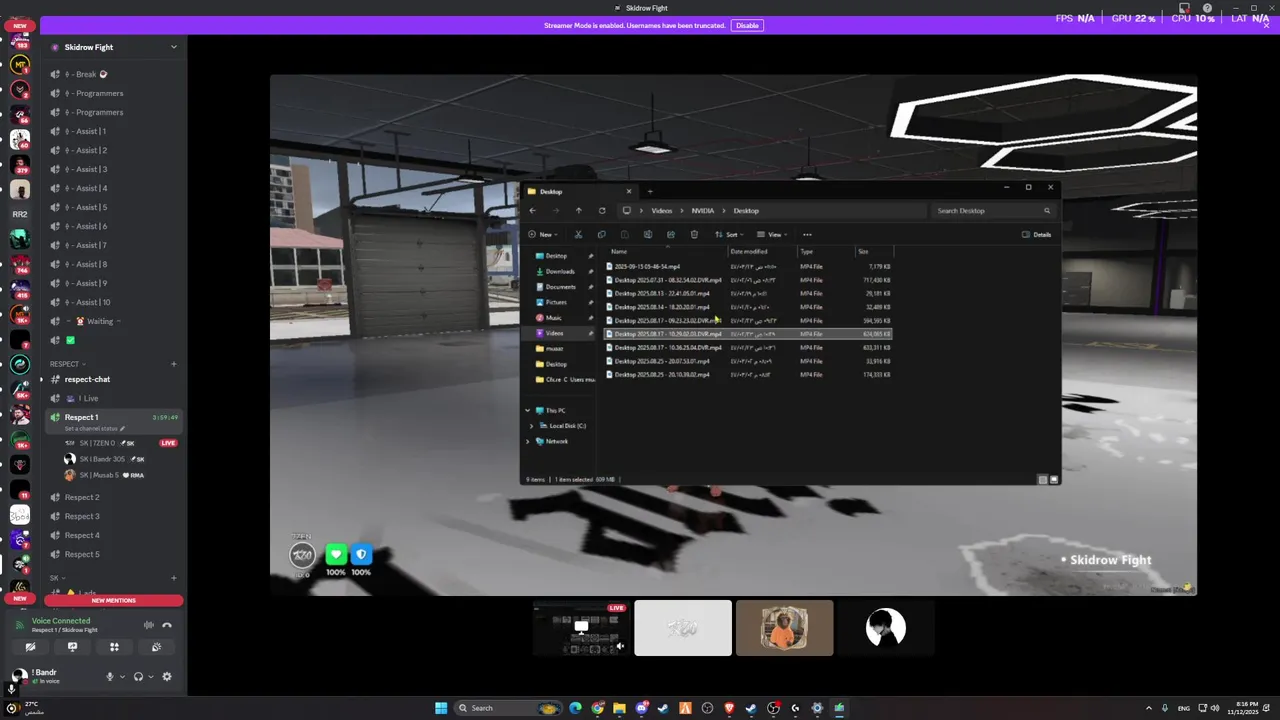Open the Sort dropdown in File Explorer
Viewport: 1280px width, 720px height.
(729, 234)
